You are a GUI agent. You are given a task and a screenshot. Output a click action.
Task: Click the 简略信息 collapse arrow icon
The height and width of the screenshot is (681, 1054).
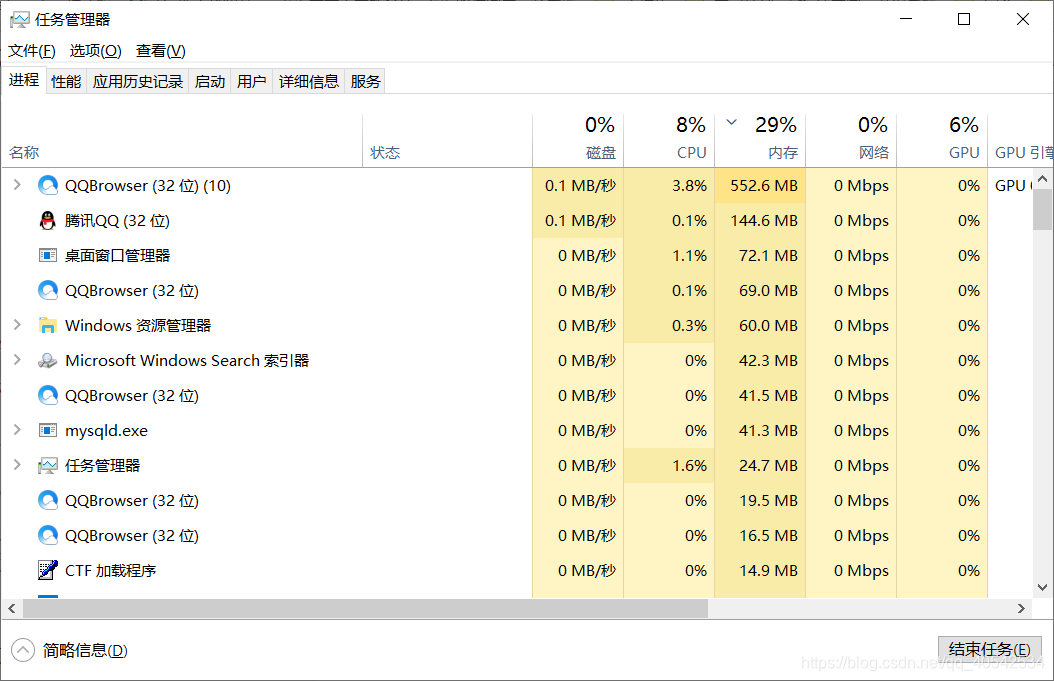click(x=23, y=650)
